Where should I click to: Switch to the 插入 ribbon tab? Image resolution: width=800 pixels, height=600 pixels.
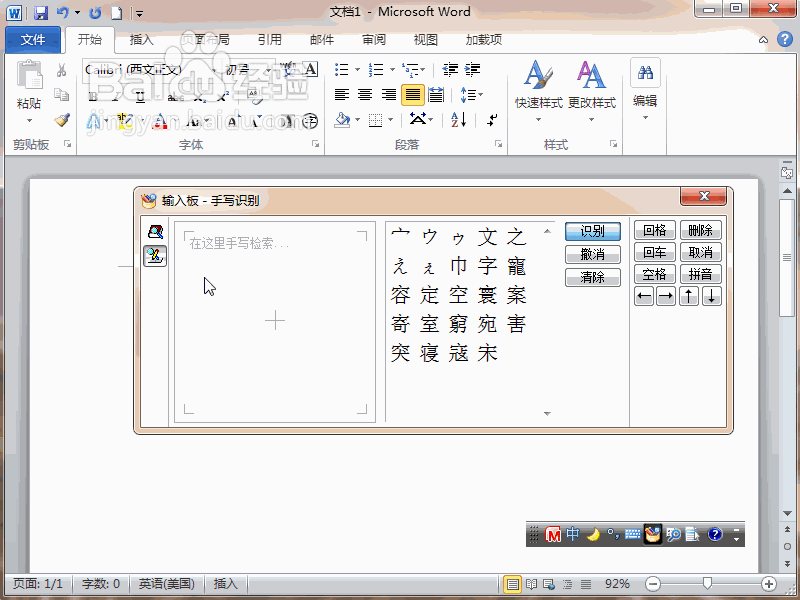pos(141,40)
